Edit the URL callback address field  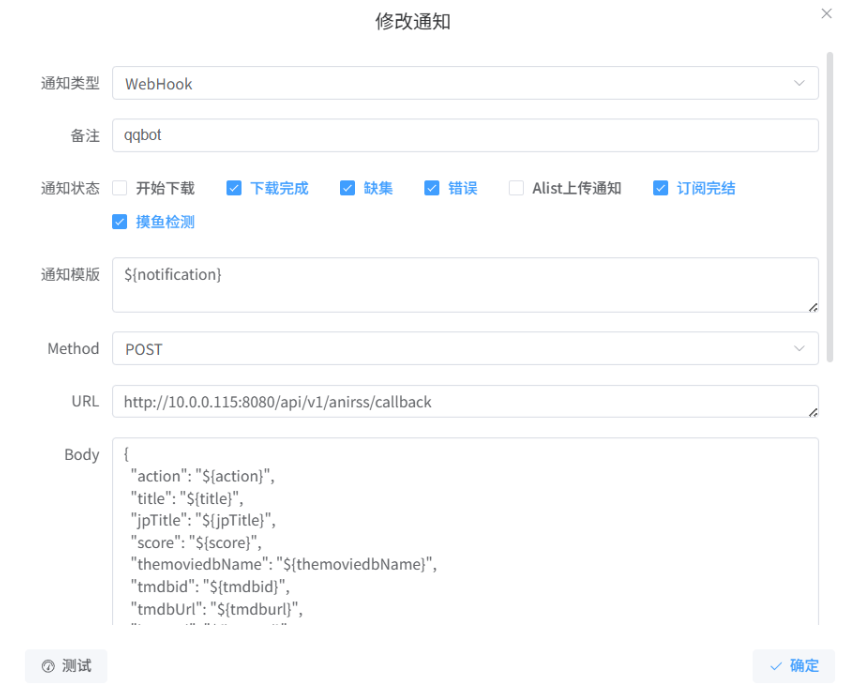(x=465, y=402)
